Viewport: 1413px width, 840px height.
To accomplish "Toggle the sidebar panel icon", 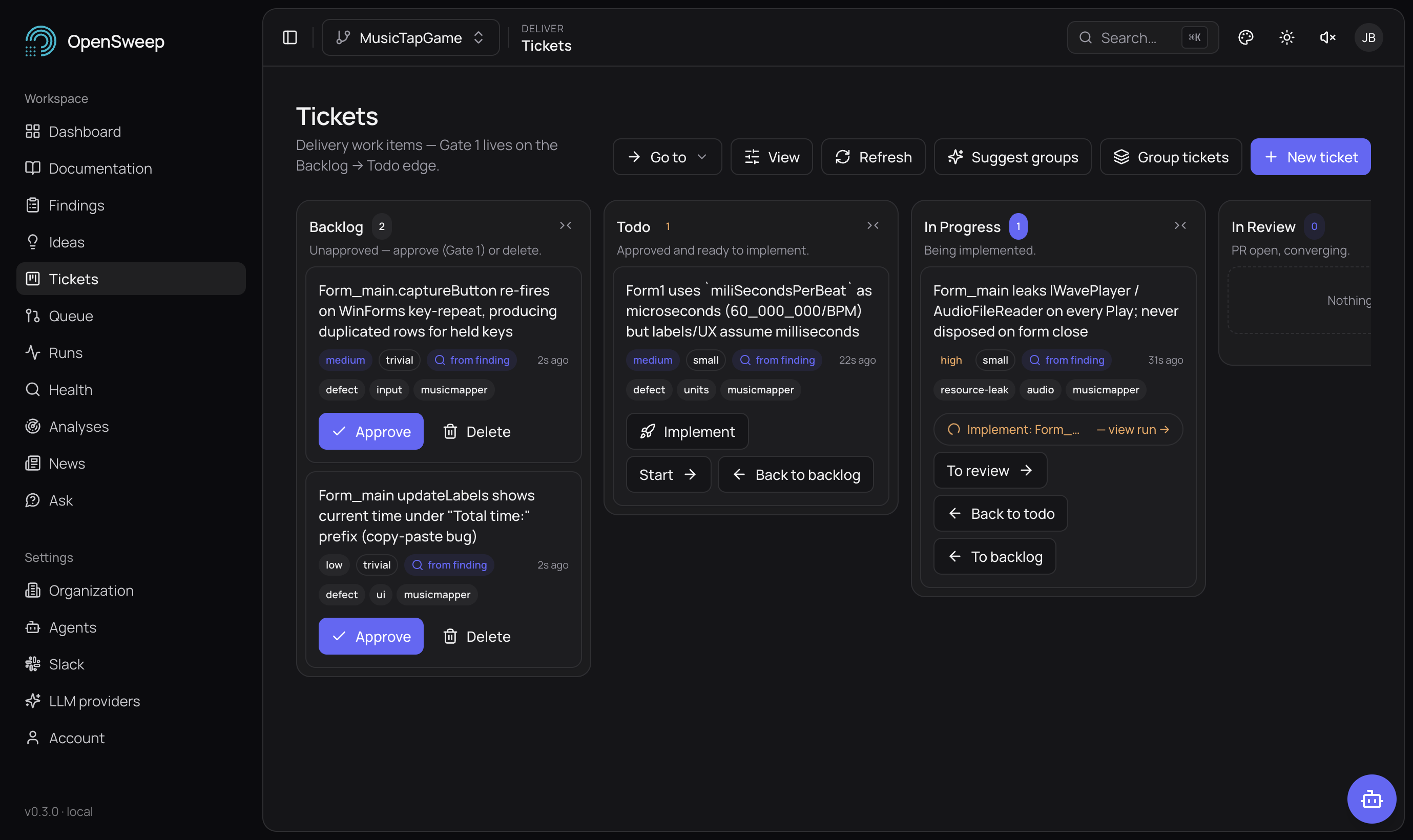I will coord(290,37).
